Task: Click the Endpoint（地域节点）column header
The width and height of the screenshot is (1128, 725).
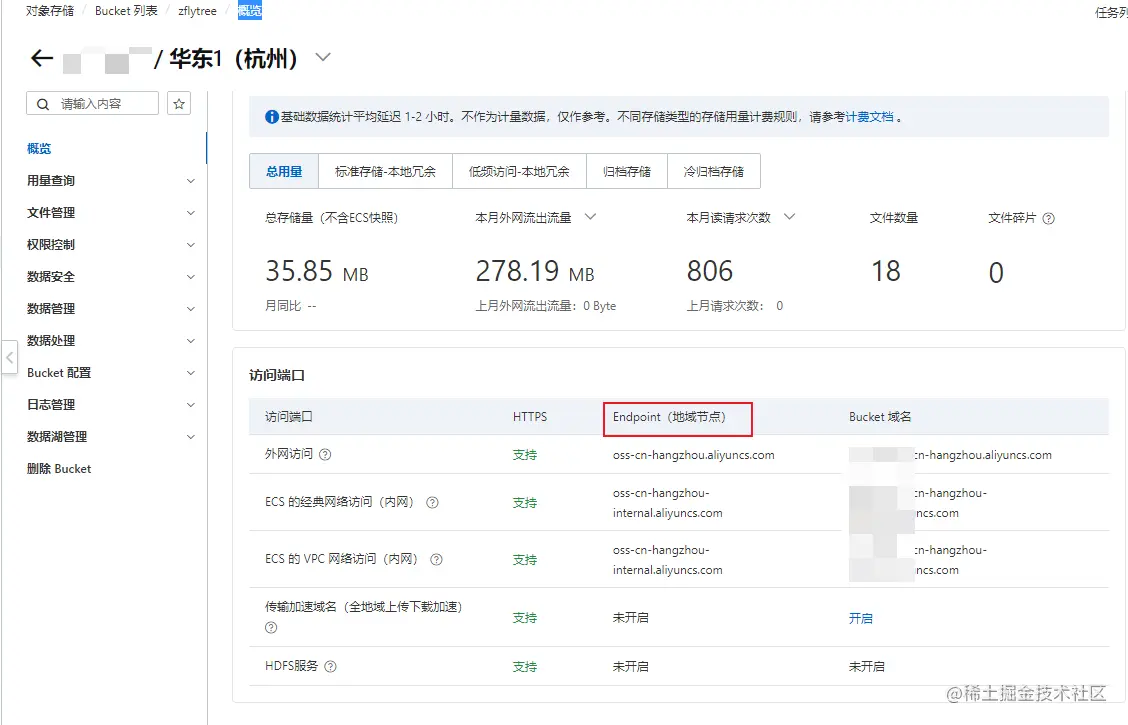Action: click(x=669, y=417)
